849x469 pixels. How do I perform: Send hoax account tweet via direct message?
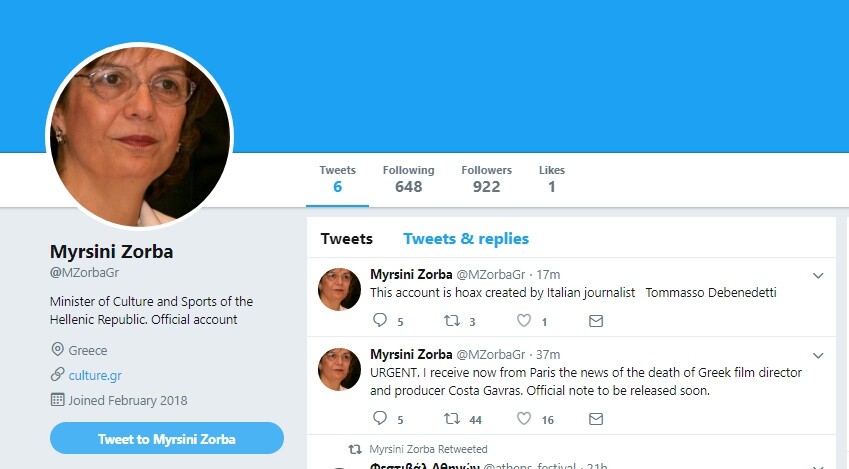[x=596, y=321]
